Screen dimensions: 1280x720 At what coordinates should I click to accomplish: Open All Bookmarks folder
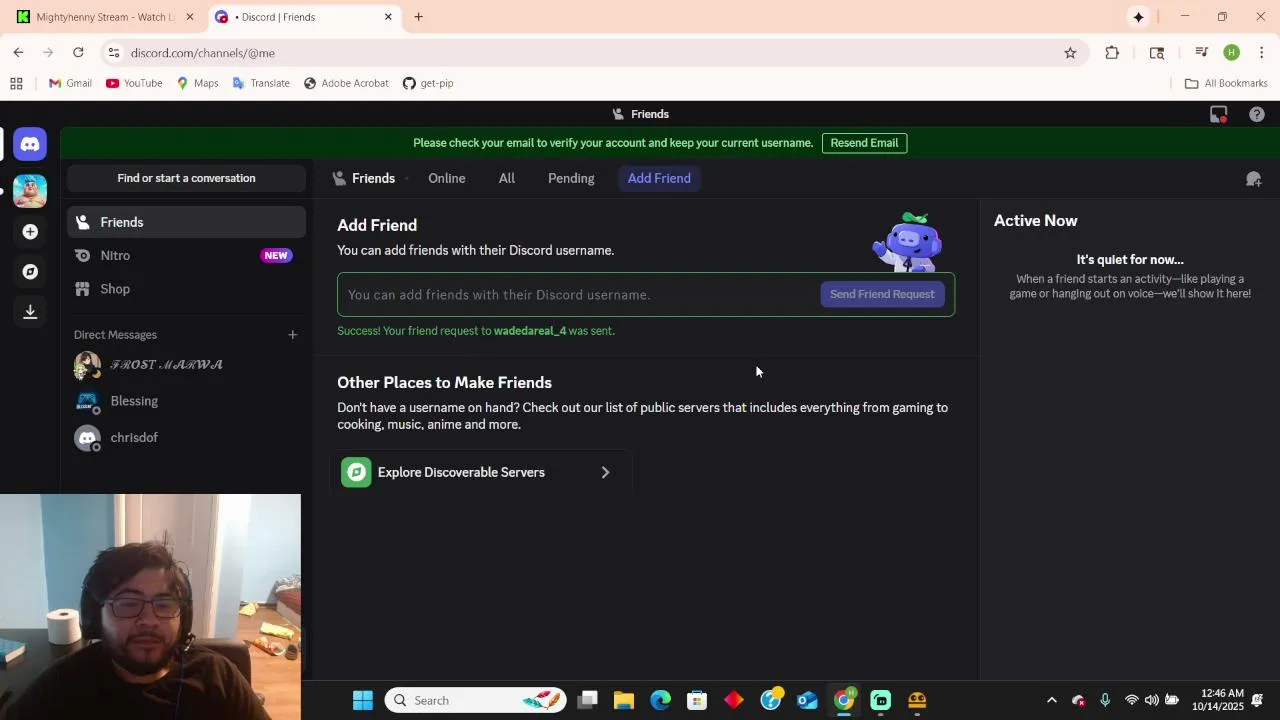pos(1226,84)
